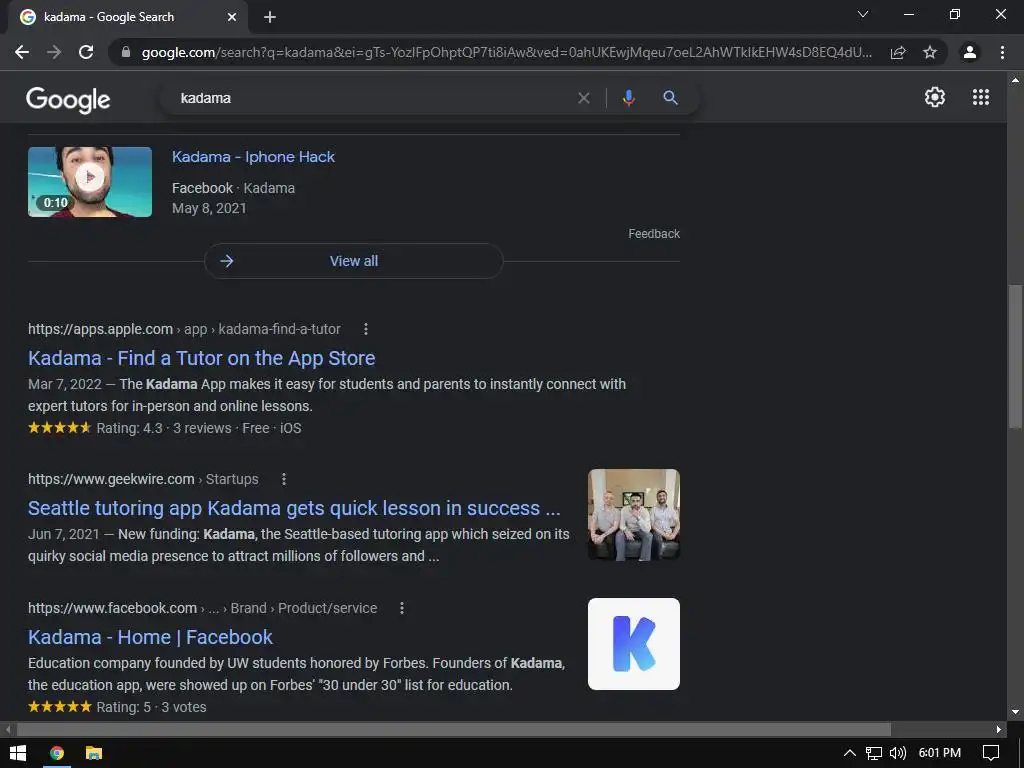Click the browser address bar URL
Screen dimensions: 1024x768
pyautogui.click(x=506, y=52)
